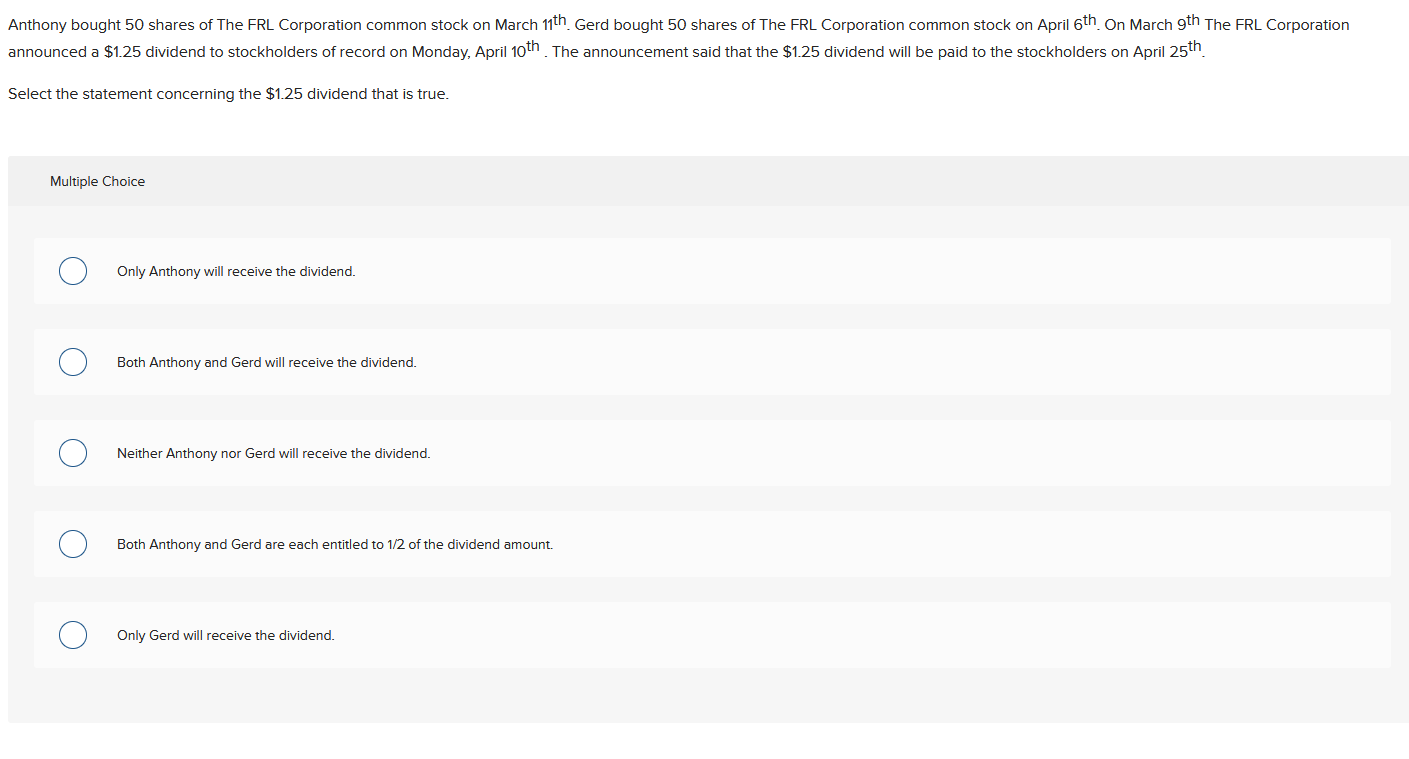
Task: Click the 'Select the statement' instruction line
Action: point(226,93)
